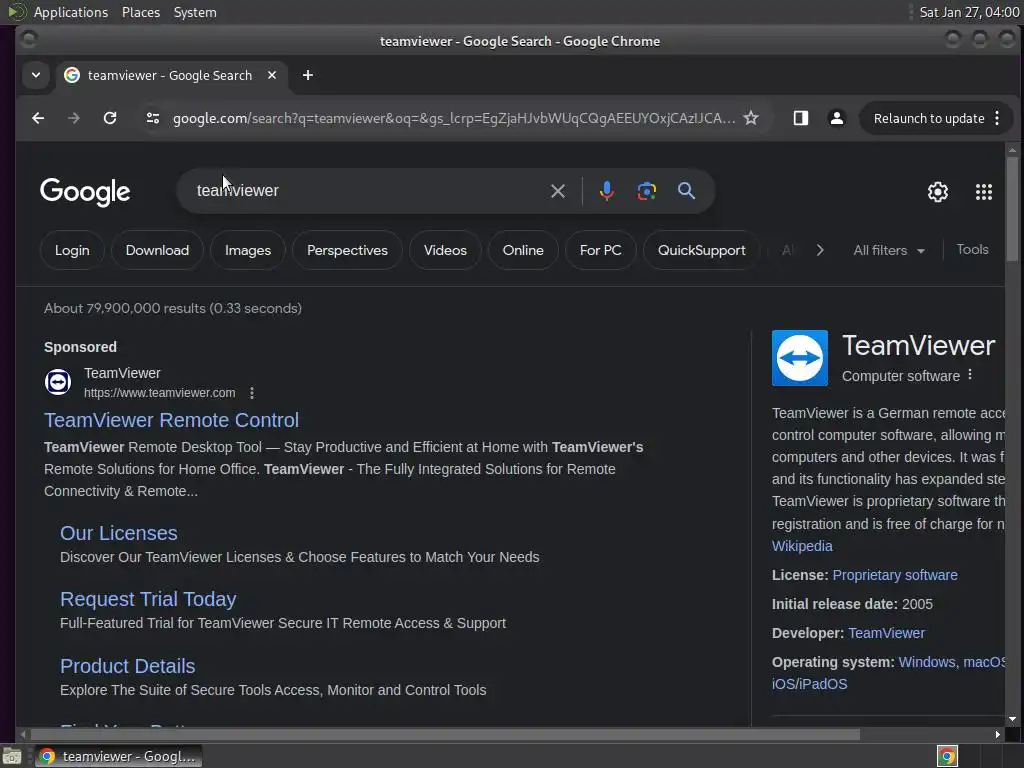The height and width of the screenshot is (768, 1024).
Task: Open the Developer TeamViewer link
Action: point(886,633)
